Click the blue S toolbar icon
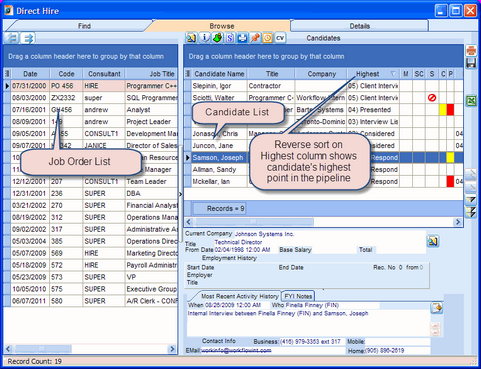This screenshot has height=369, width=481. coord(230,38)
